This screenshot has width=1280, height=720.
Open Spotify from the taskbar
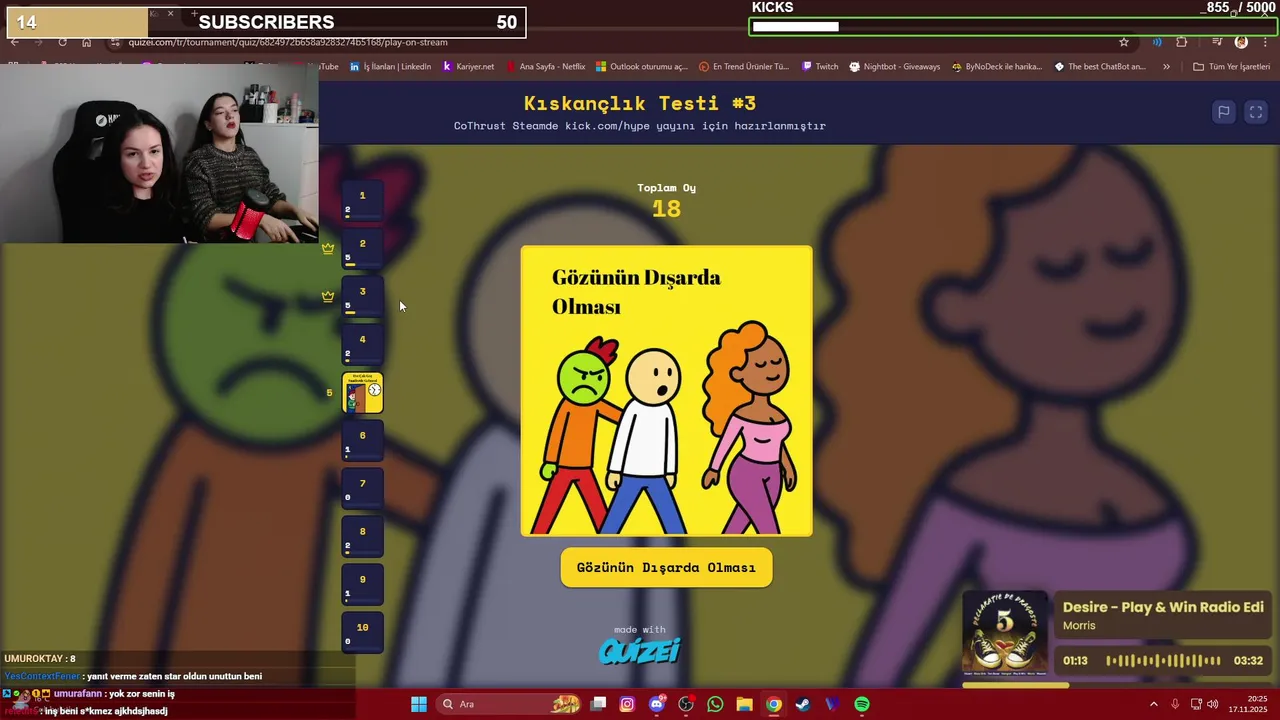click(x=862, y=704)
